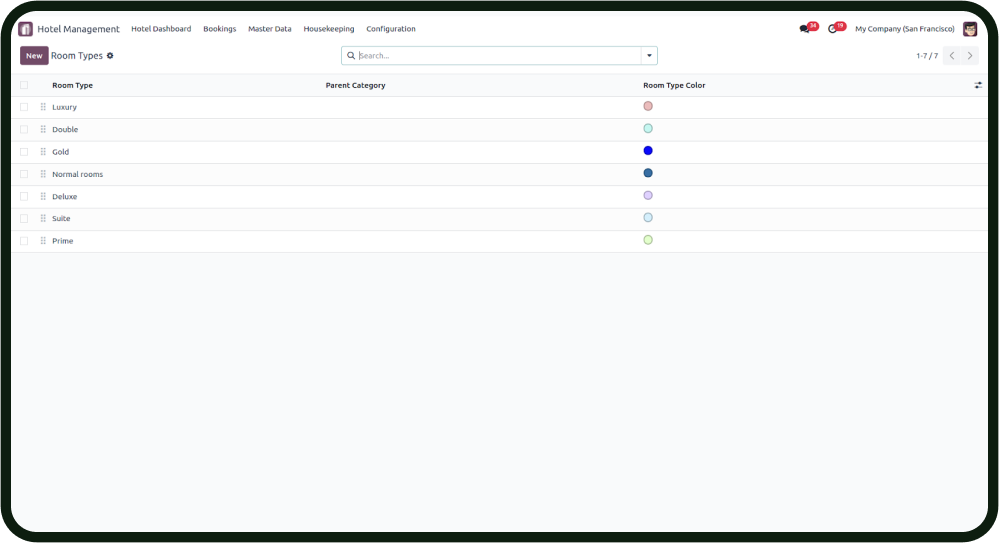Open the Bookings menu
Viewport: 999px width, 543px height.
(219, 29)
